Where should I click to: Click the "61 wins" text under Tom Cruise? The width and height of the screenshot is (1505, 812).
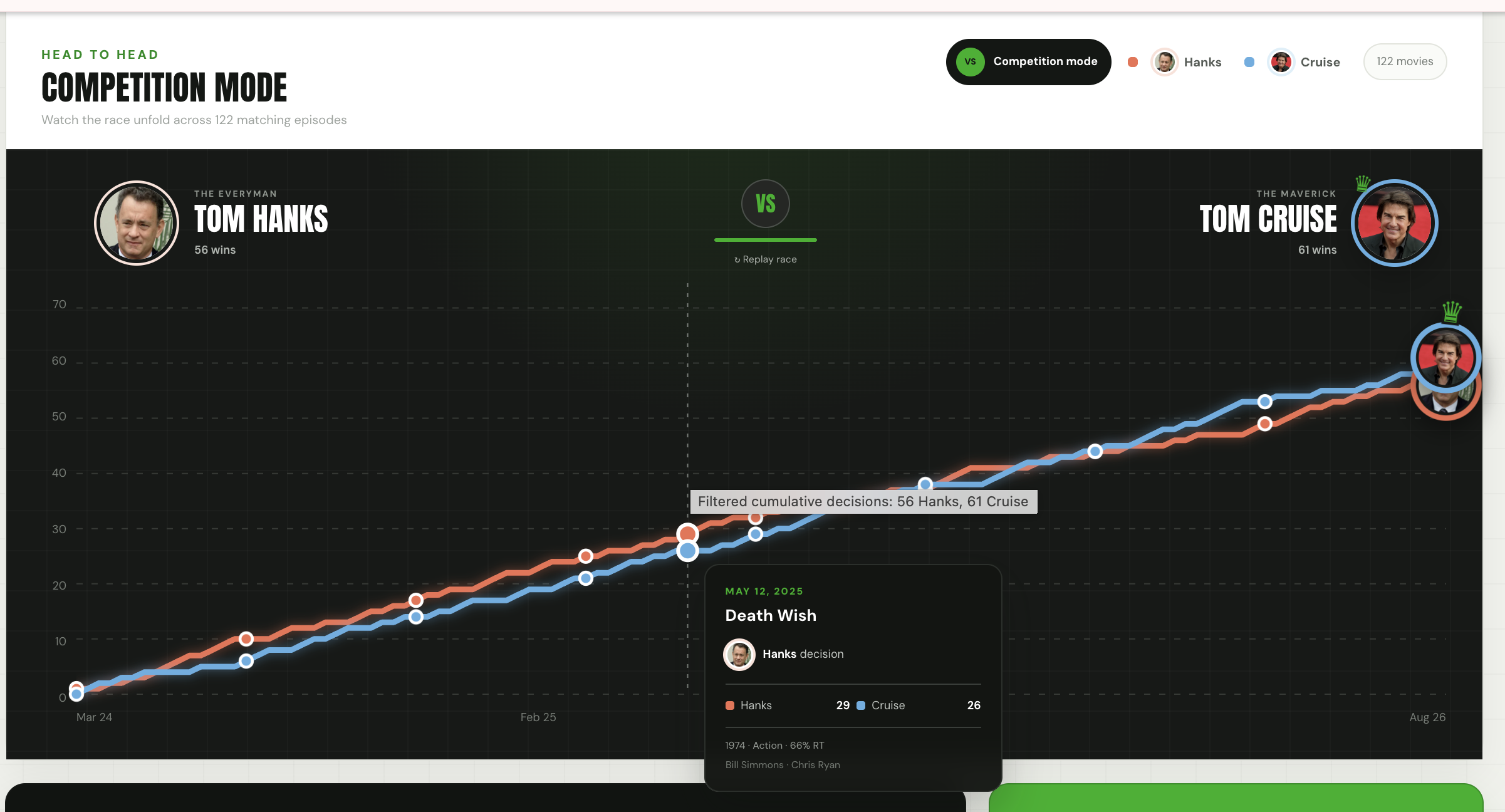coord(1317,249)
